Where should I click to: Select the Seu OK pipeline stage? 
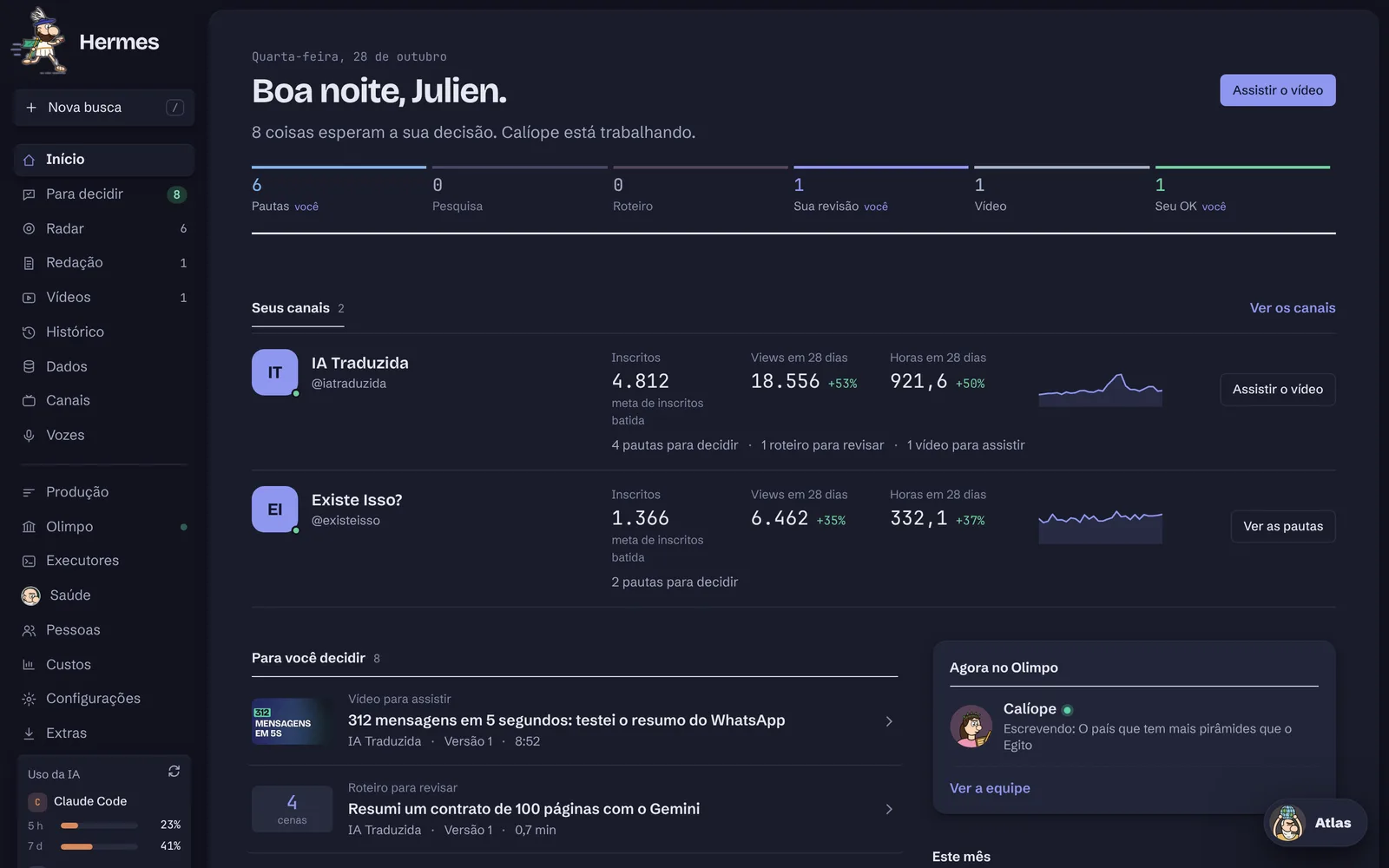click(x=1242, y=190)
